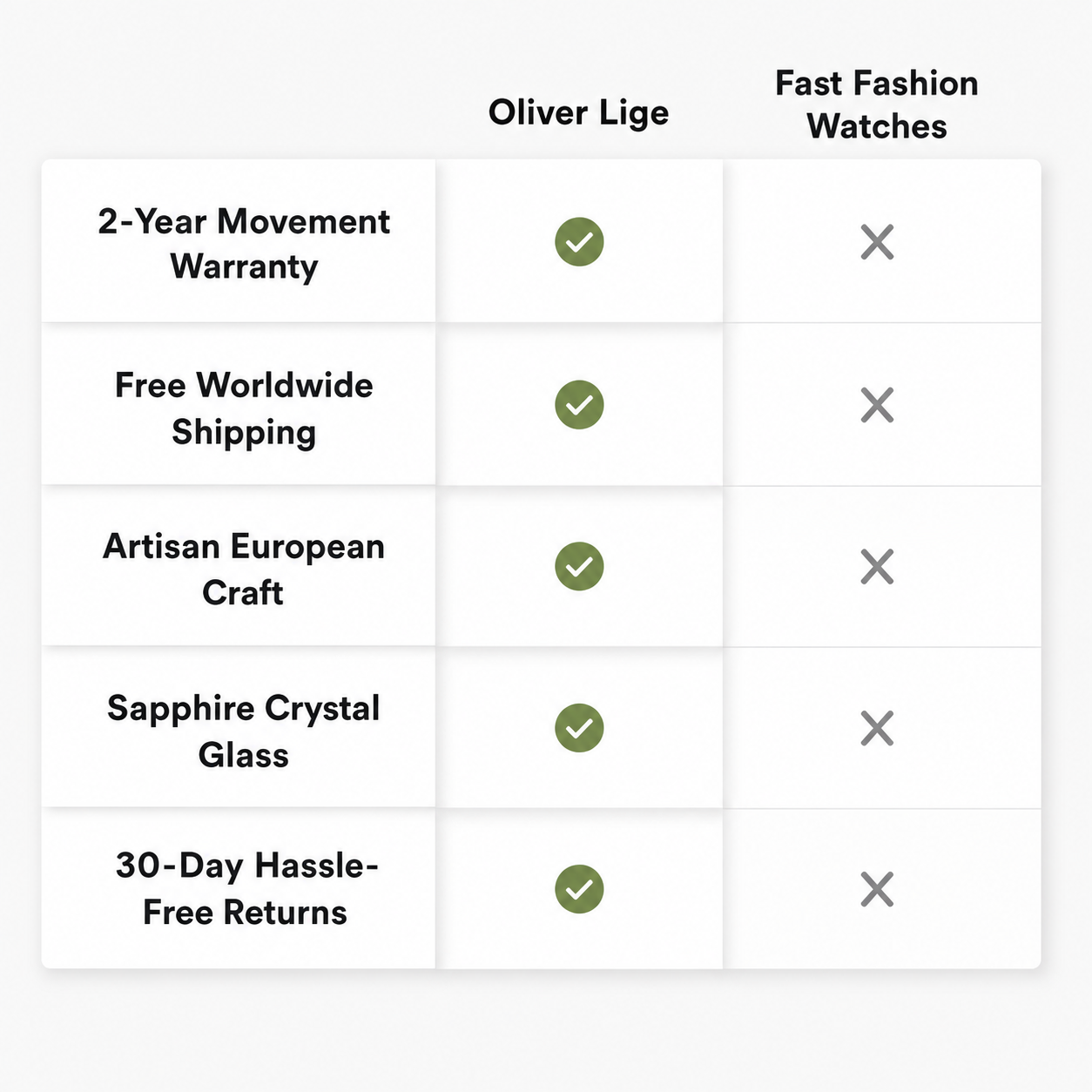
Task: Click the green checkmark for Sapphire Crystal Glass
Action: click(579, 728)
